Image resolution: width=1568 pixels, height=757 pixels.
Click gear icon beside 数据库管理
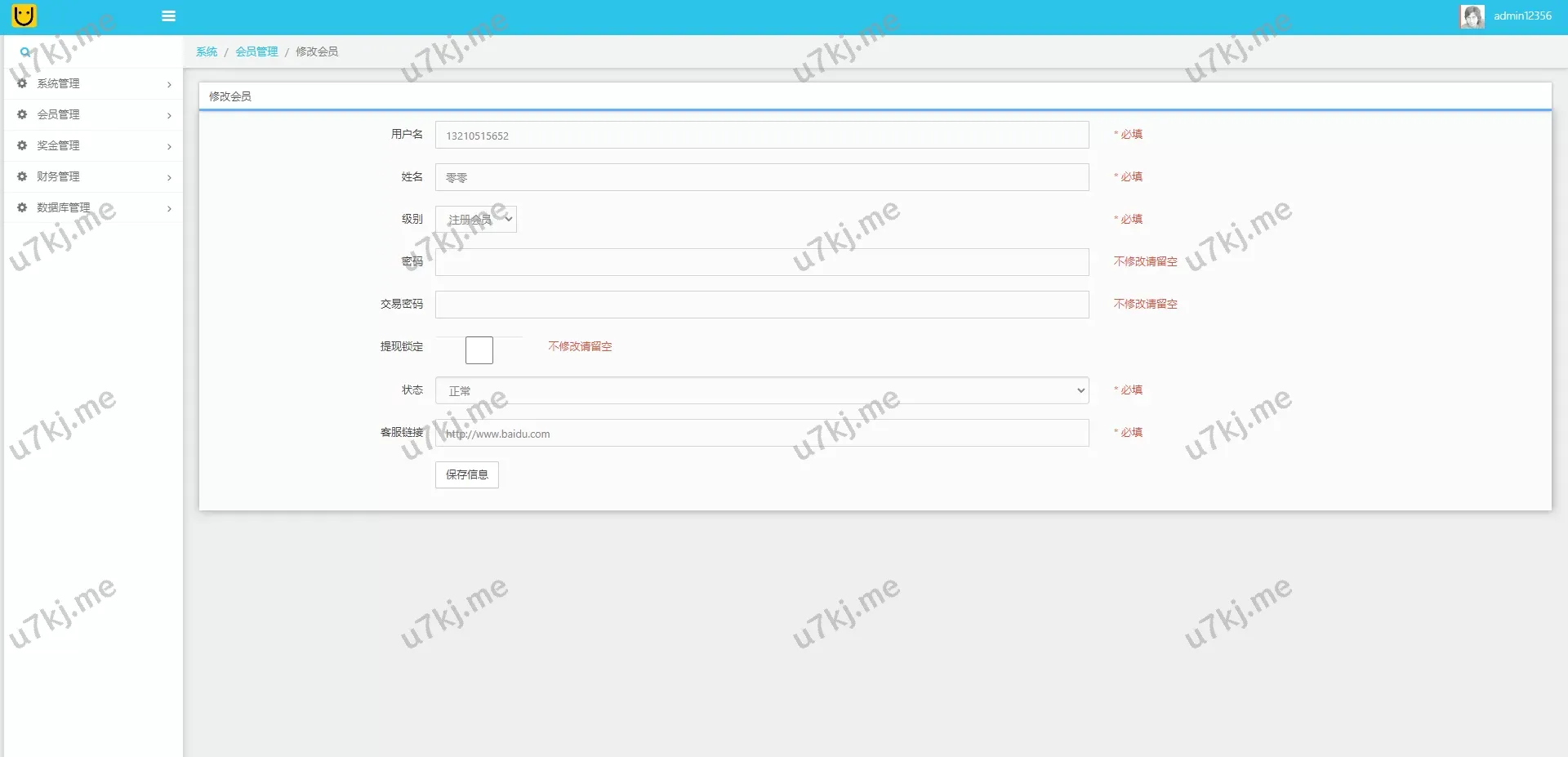coord(22,207)
